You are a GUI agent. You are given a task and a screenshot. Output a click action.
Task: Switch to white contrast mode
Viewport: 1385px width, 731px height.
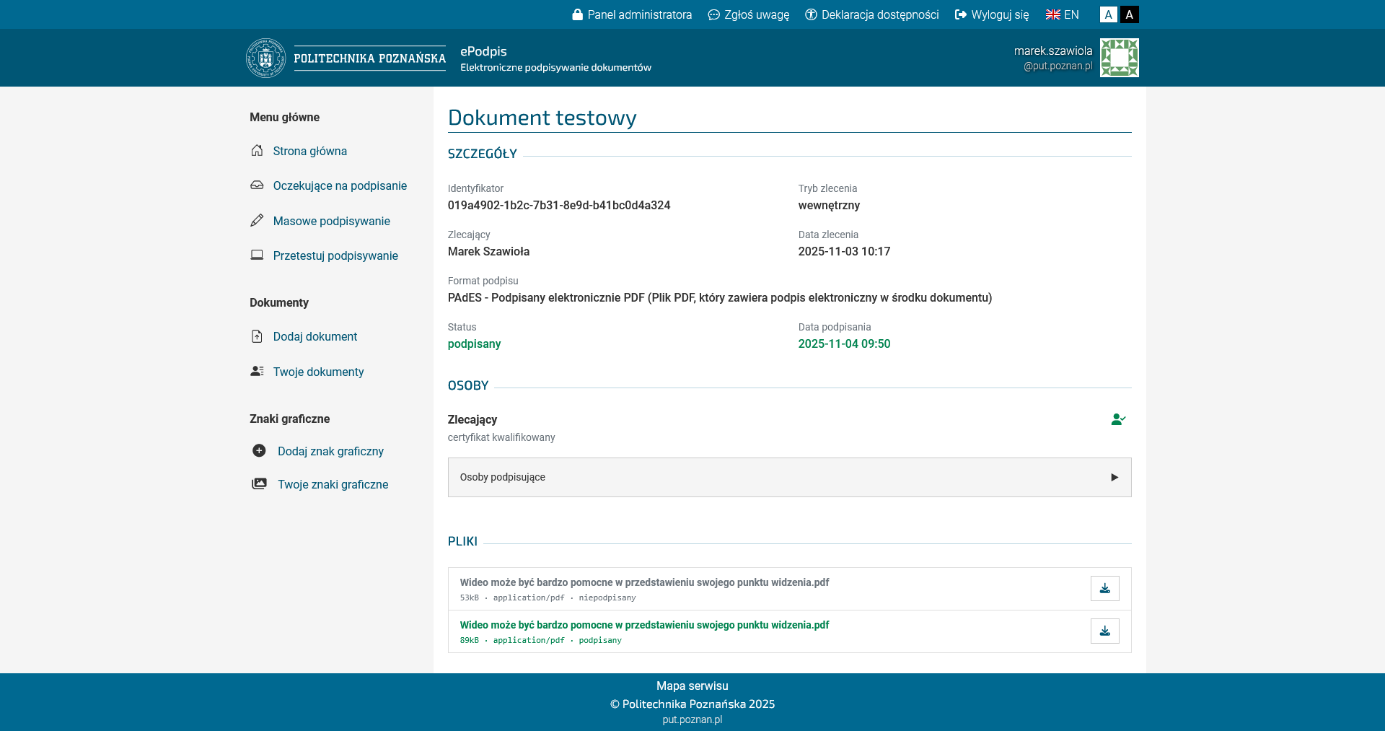pos(1108,15)
